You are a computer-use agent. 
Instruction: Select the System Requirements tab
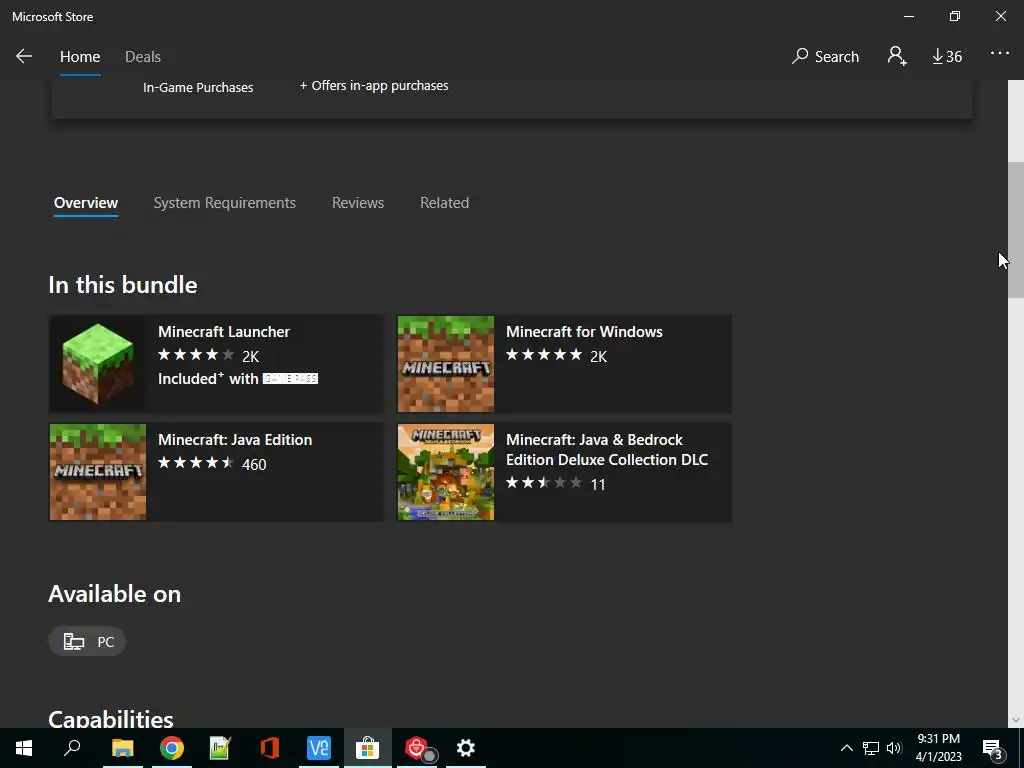[225, 203]
